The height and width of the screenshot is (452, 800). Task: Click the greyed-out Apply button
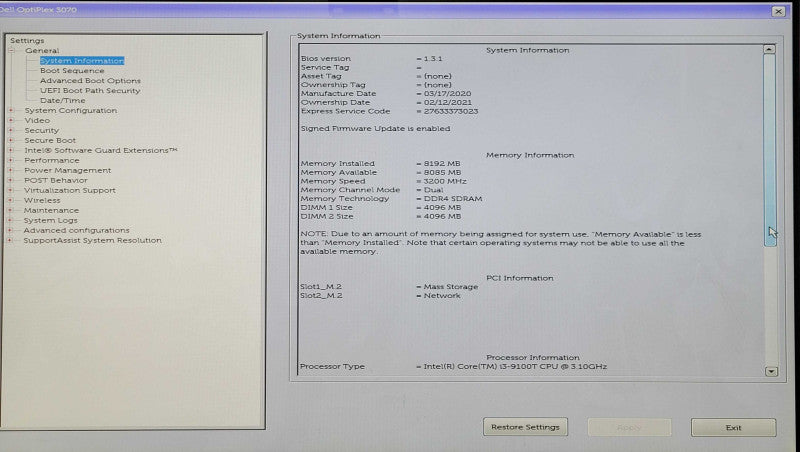629,428
